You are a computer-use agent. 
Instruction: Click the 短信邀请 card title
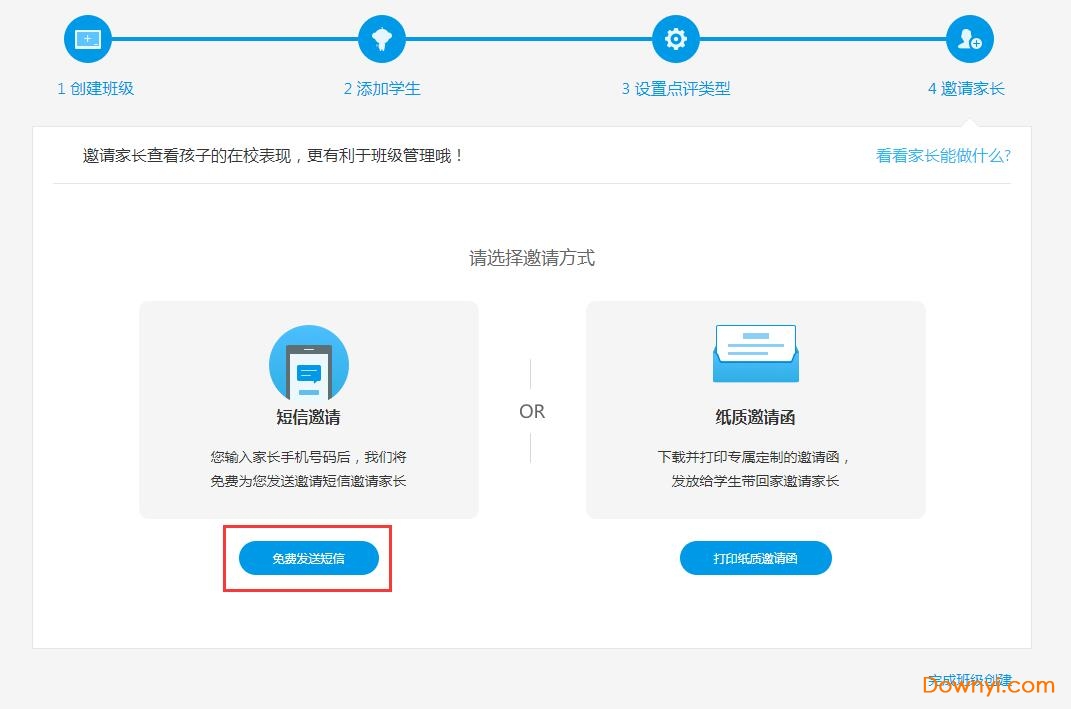click(x=309, y=417)
